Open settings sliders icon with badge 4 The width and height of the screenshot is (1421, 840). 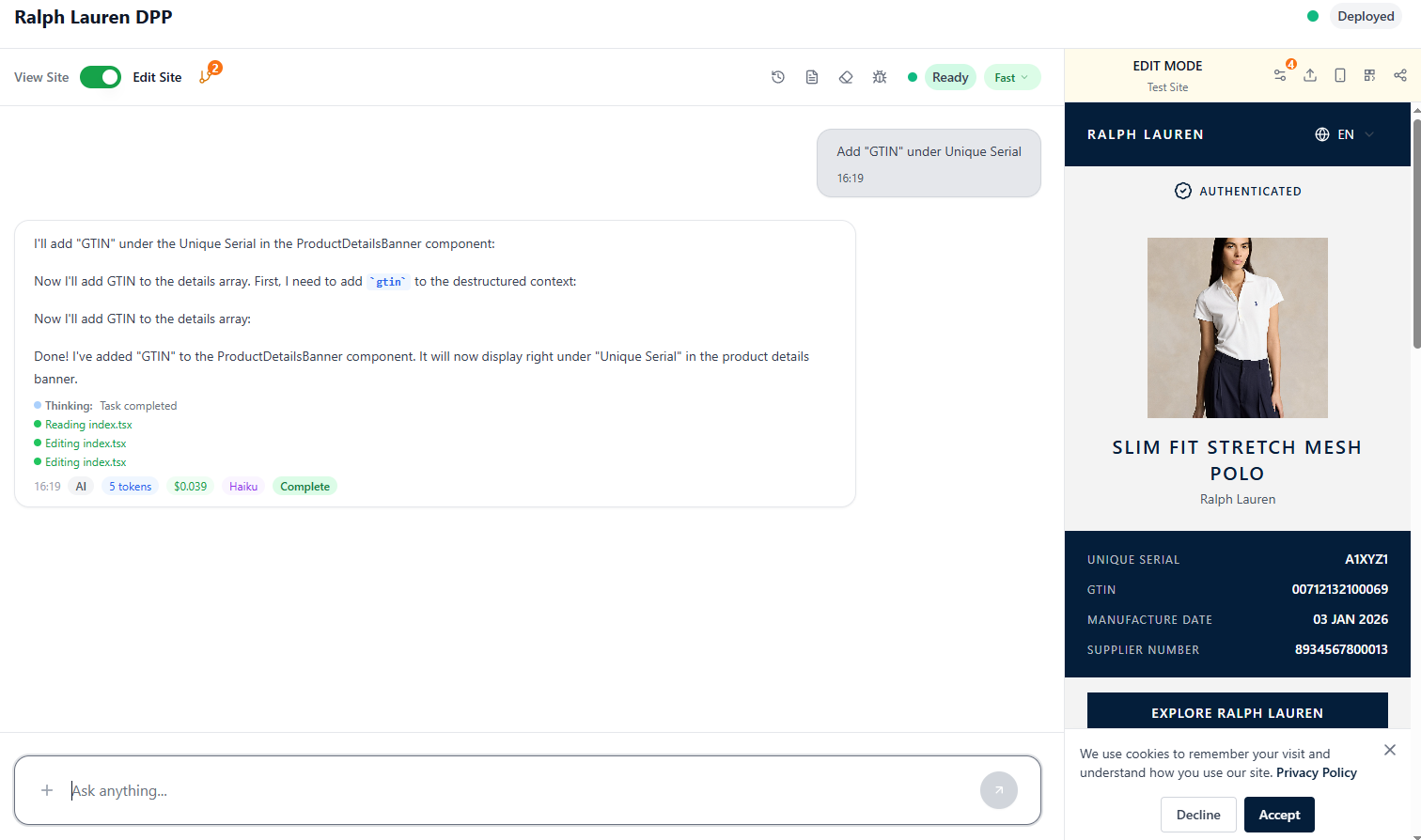coord(1280,75)
